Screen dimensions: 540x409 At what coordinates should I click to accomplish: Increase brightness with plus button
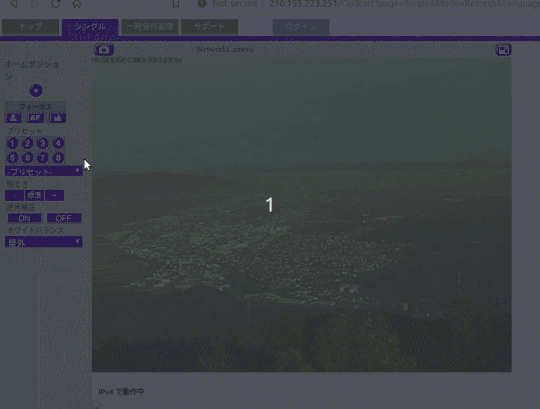click(x=54, y=196)
